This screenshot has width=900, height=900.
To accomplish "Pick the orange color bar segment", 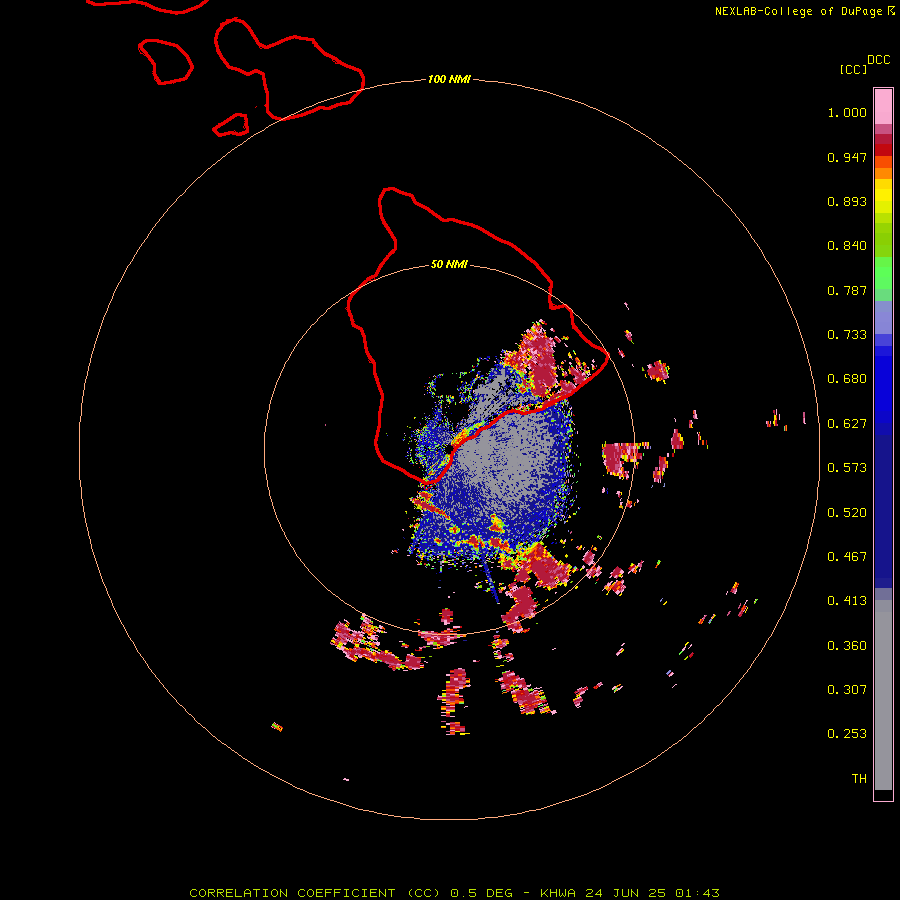I will coord(883,173).
